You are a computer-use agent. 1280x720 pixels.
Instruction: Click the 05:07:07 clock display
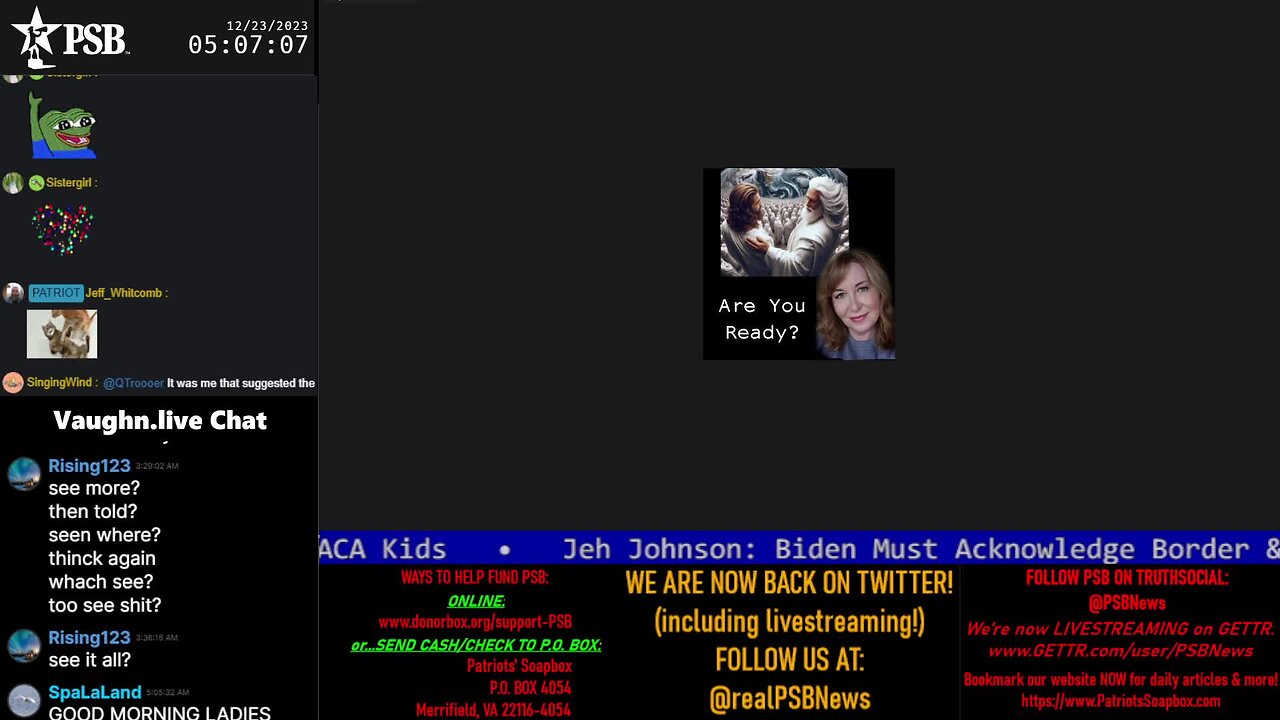point(248,45)
